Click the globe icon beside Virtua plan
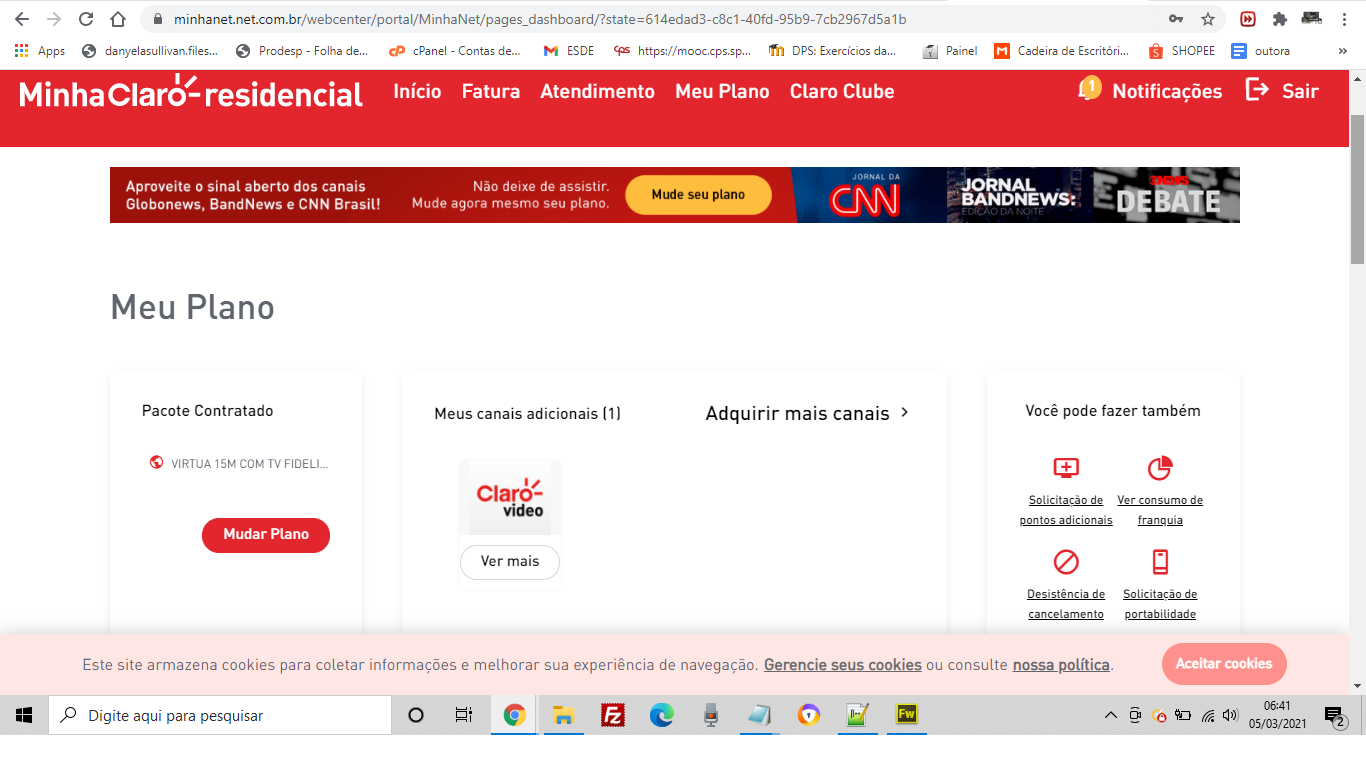Screen dimensions: 1366x768 click(x=156, y=463)
